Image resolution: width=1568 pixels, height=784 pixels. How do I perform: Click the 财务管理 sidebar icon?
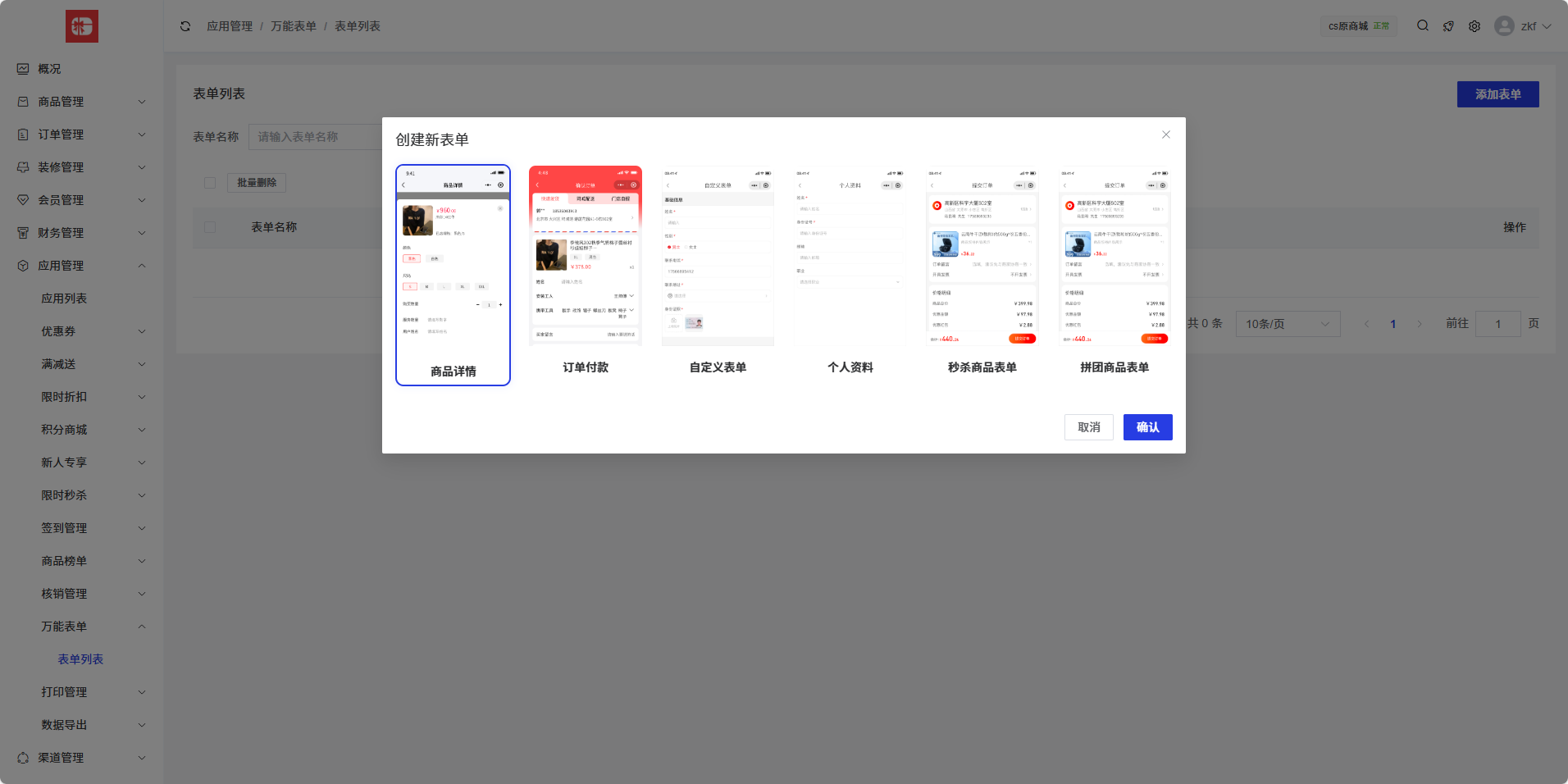pyautogui.click(x=23, y=233)
